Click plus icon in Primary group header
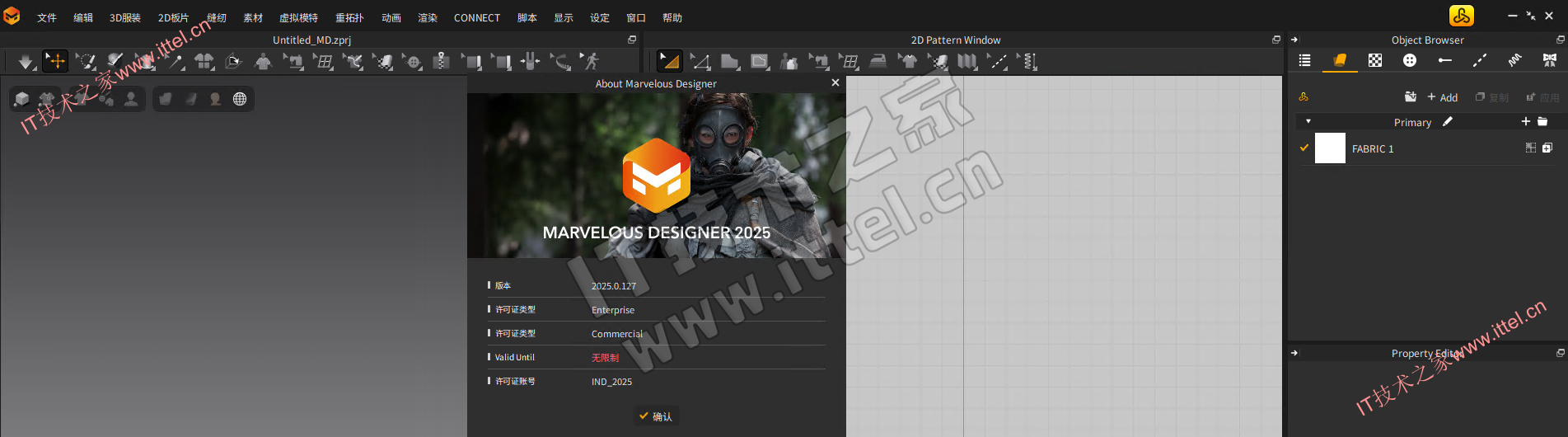The height and width of the screenshot is (437, 1568). (1526, 122)
